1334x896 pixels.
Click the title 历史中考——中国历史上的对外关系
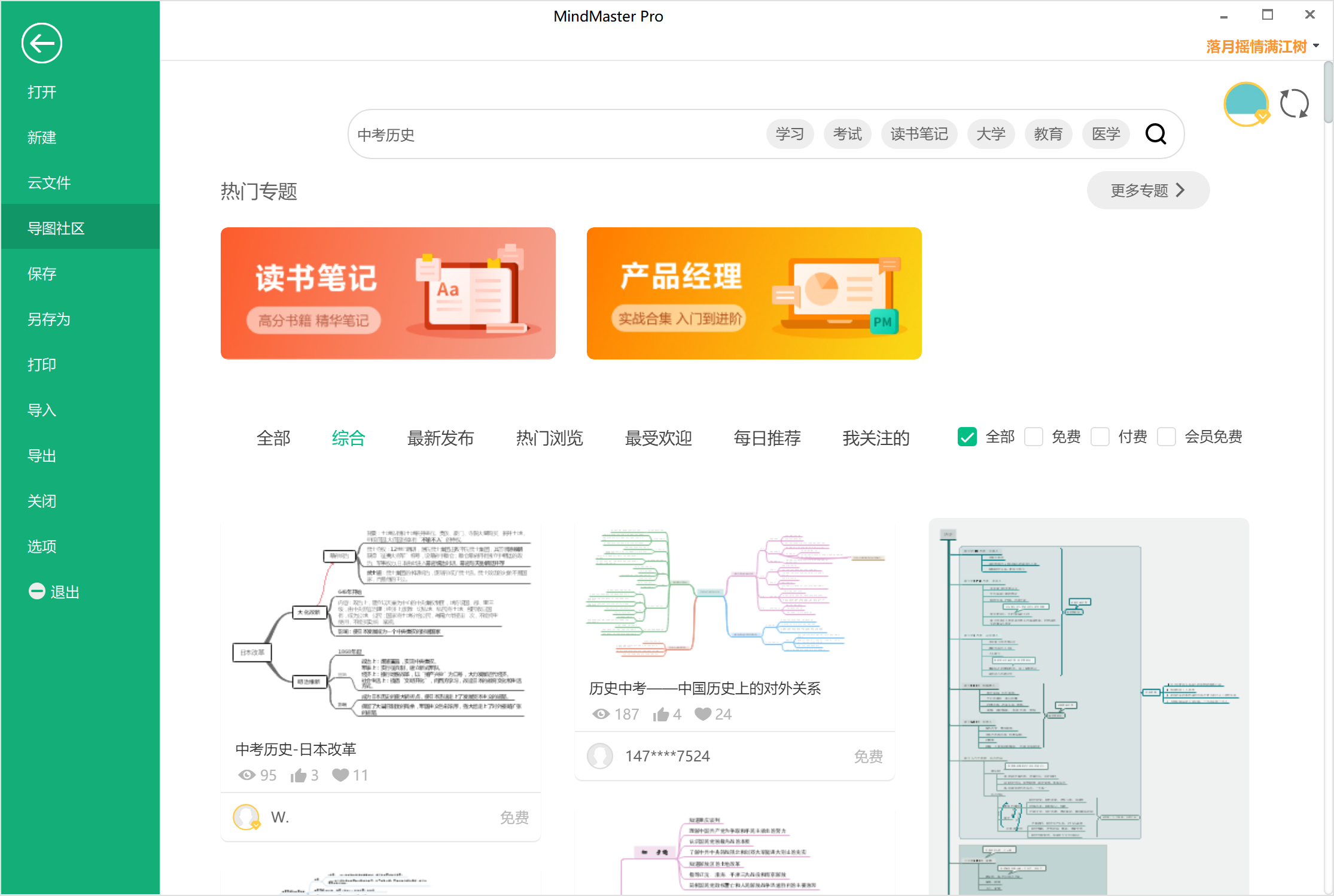tap(705, 688)
